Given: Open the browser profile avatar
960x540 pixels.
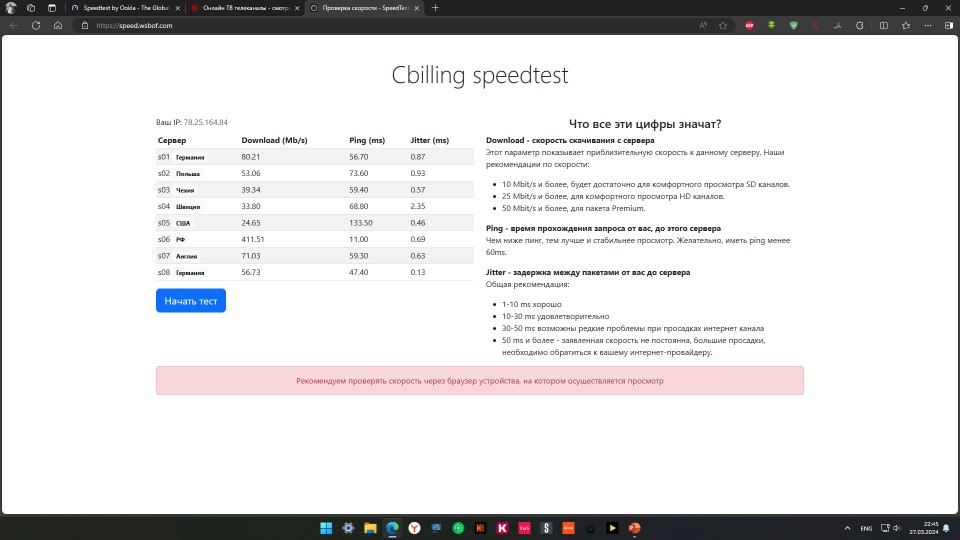Looking at the screenshot, I should point(10,8).
